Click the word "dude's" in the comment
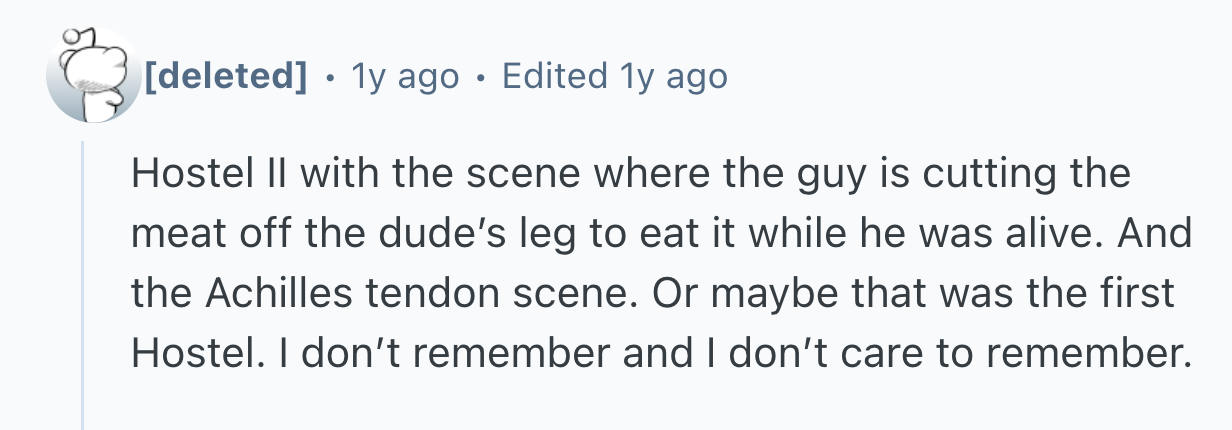This screenshot has width=1232, height=430. click(436, 237)
